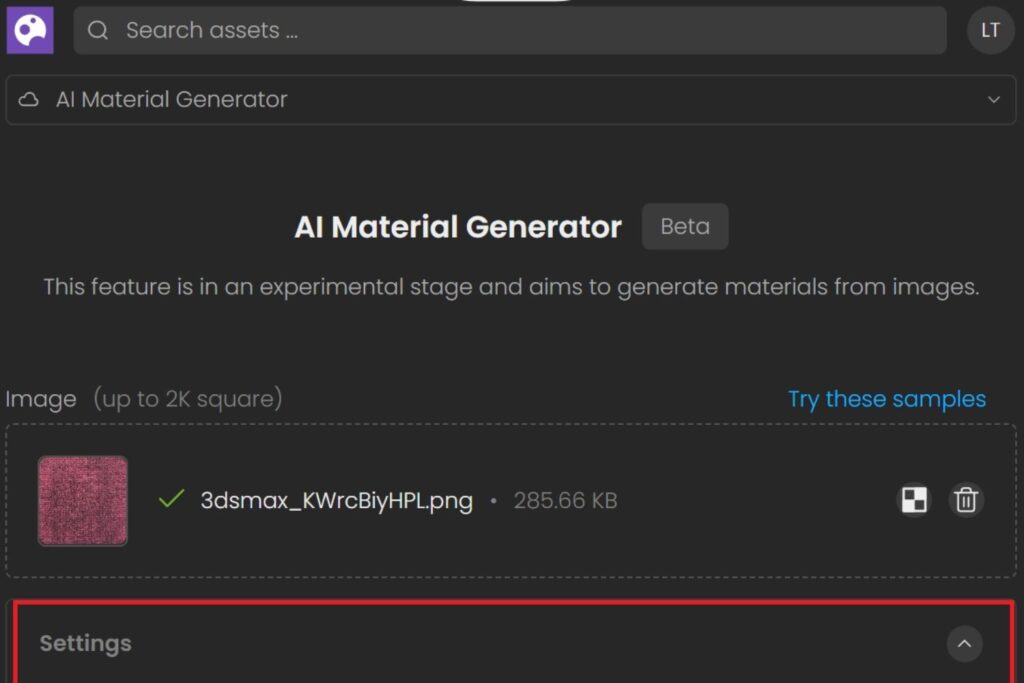1024x683 pixels.
Task: Click the checkerboard tiling preview icon
Action: coord(914,500)
